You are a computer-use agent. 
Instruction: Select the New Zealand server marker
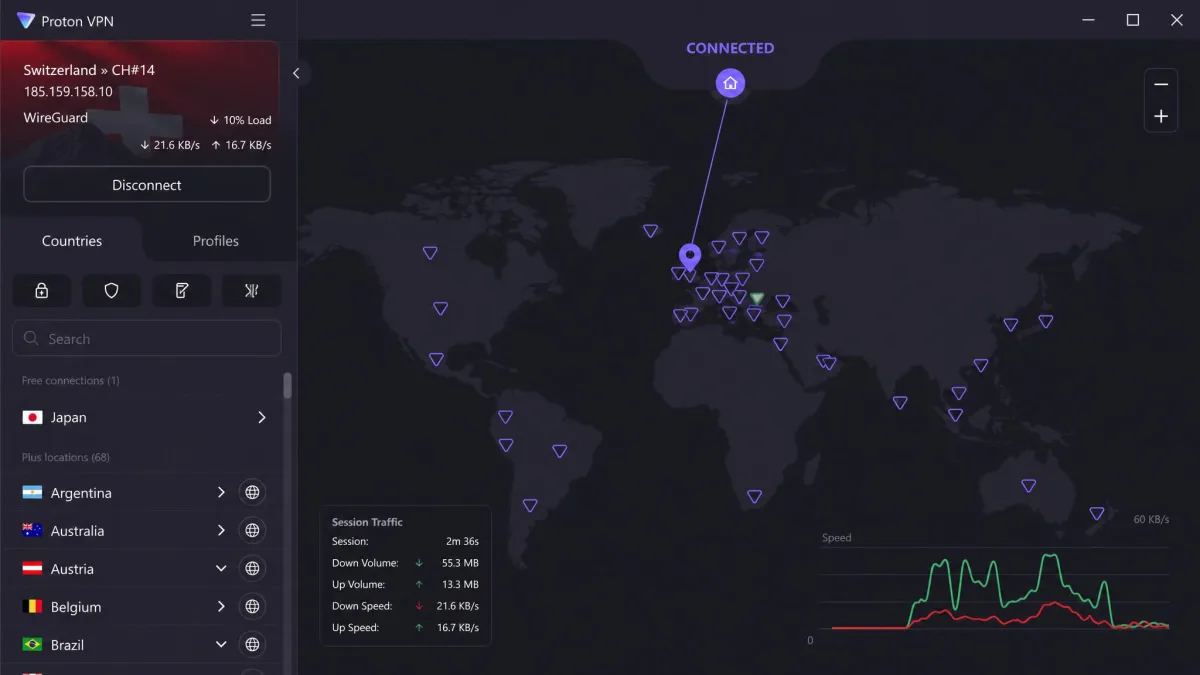(x=1097, y=513)
